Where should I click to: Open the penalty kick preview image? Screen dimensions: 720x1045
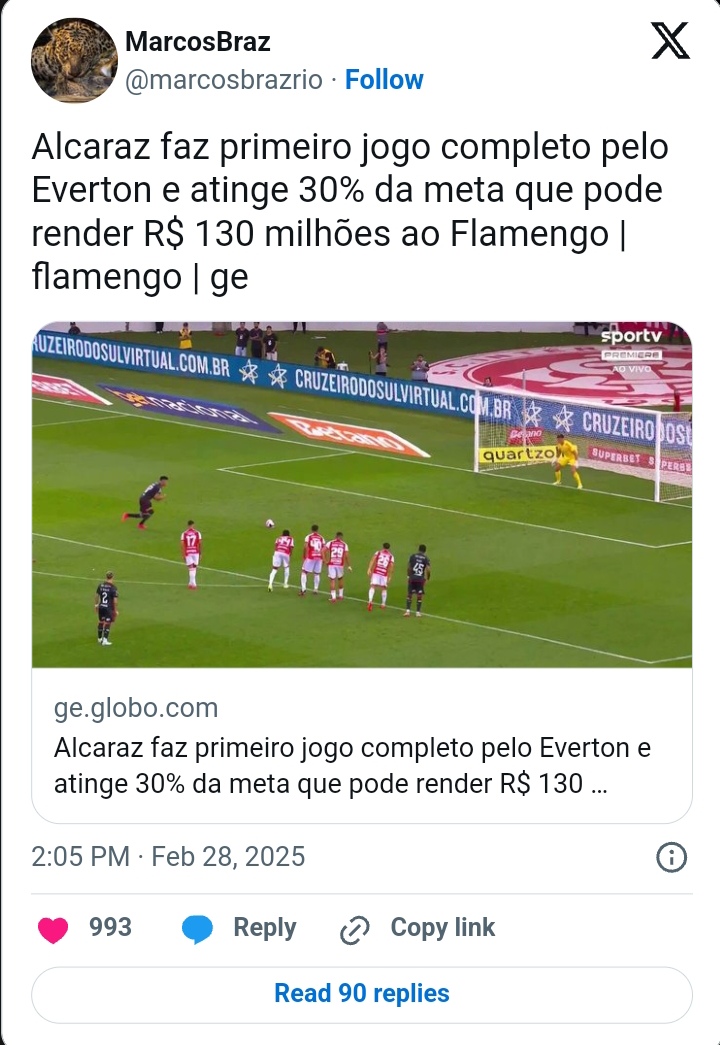point(362,495)
